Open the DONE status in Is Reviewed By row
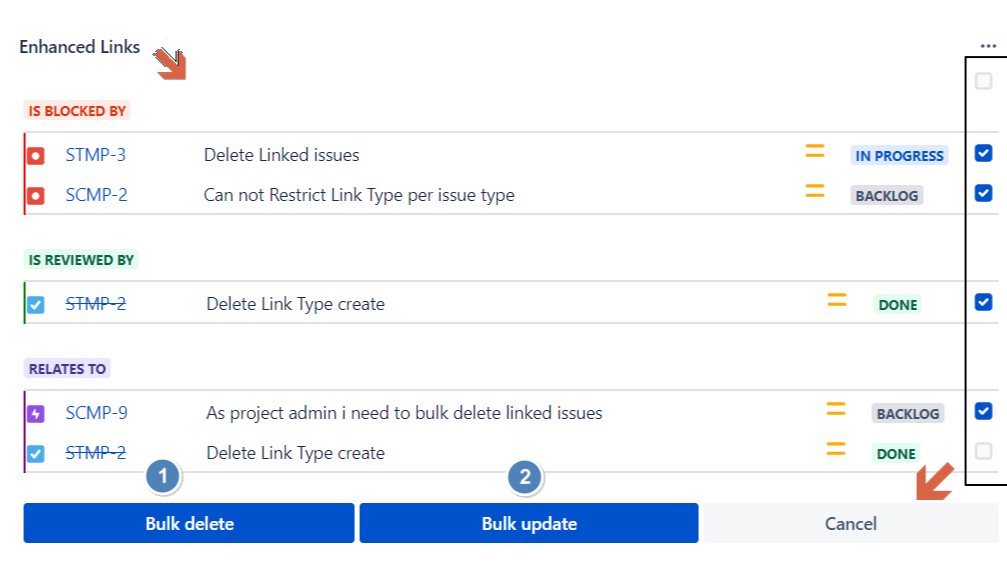Image resolution: width=1007 pixels, height=573 pixels. 897,305
